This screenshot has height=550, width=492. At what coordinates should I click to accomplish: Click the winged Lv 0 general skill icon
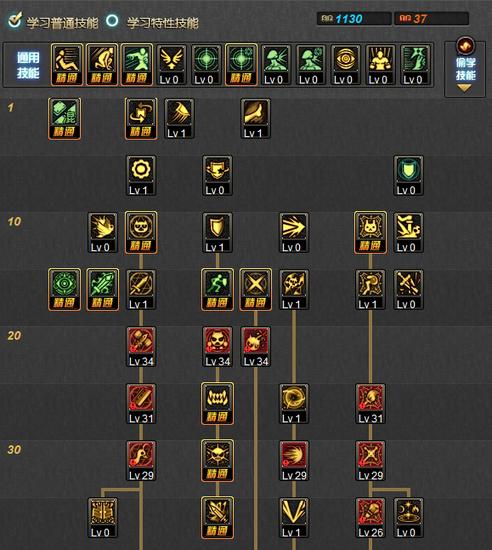pos(171,65)
